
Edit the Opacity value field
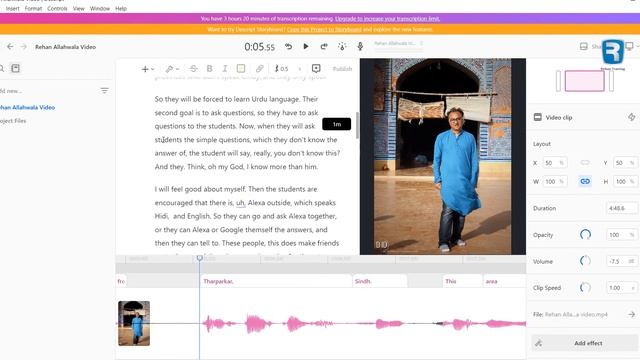point(622,235)
